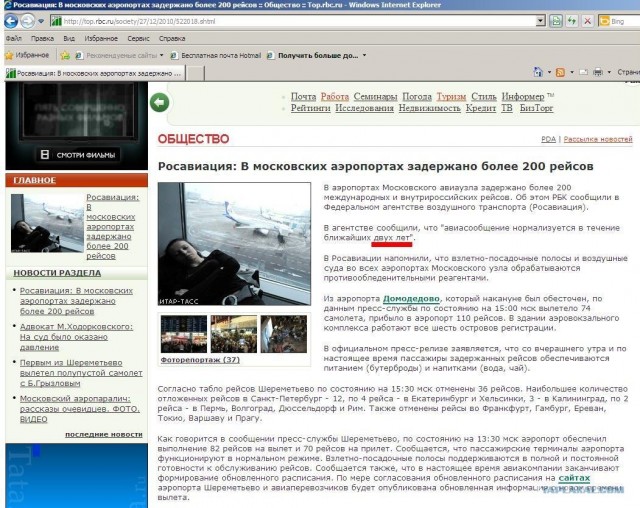Open Рекомендуемые сайты dropdown
The image size is (640, 508).
pos(119,55)
